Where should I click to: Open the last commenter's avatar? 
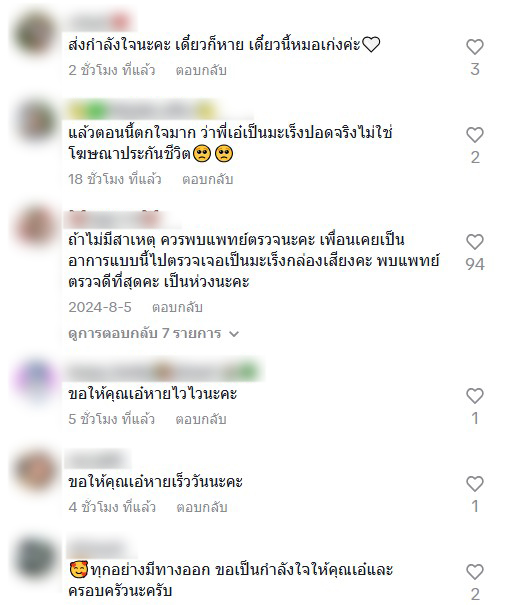pyautogui.click(x=36, y=559)
